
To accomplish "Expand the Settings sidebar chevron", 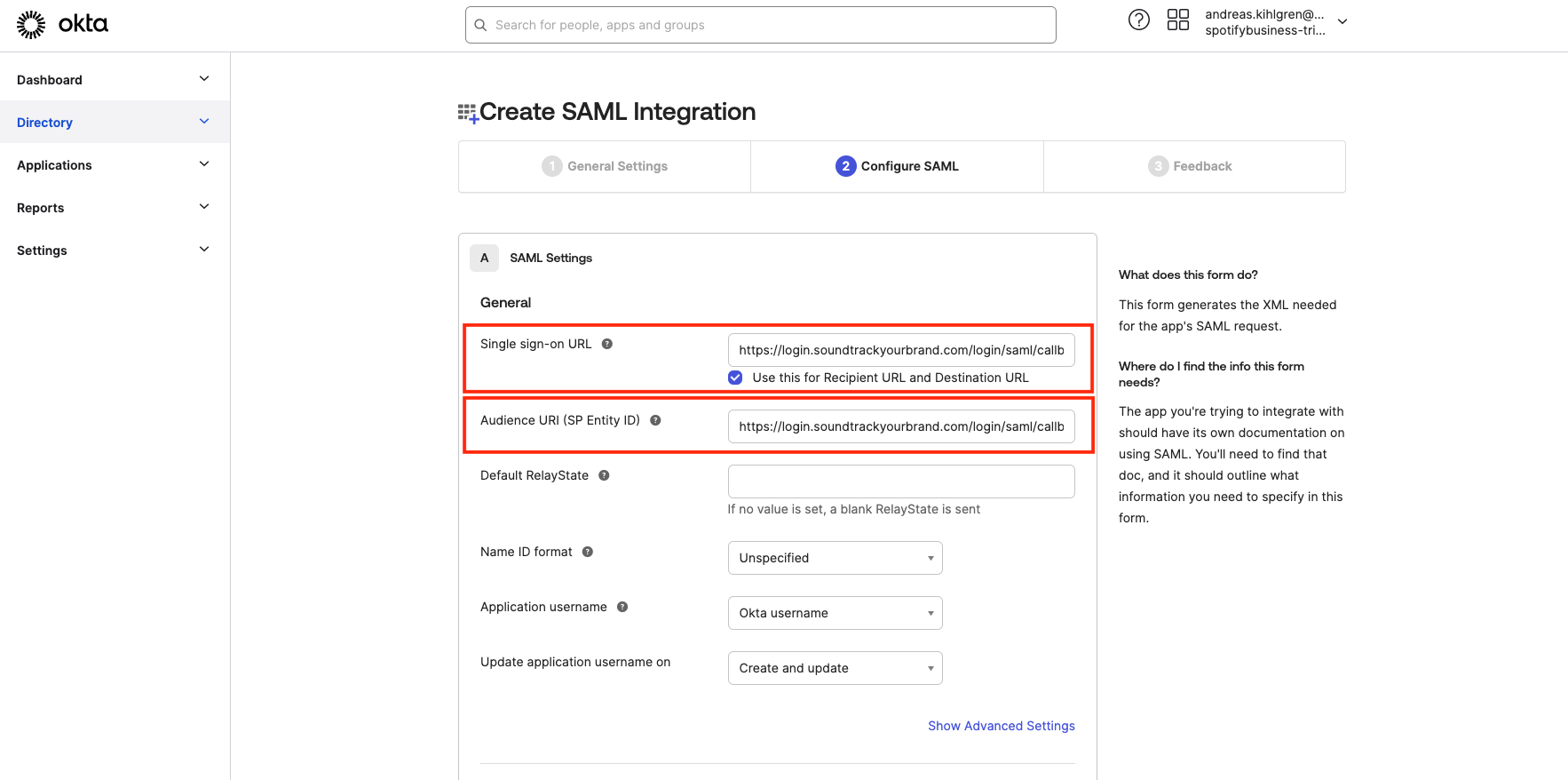I will 204,250.
